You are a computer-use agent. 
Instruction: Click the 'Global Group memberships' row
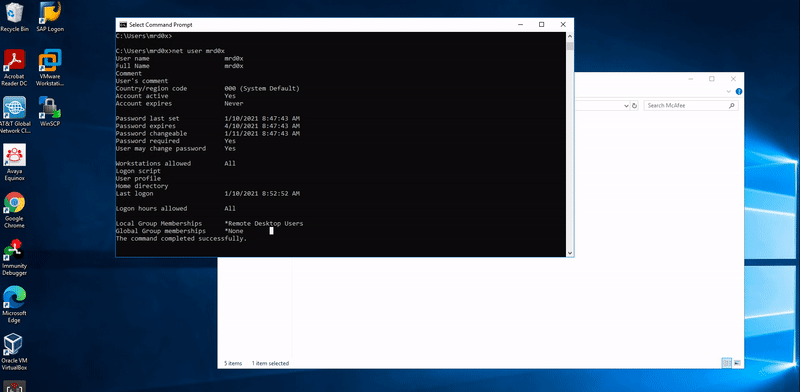[x=180, y=231]
